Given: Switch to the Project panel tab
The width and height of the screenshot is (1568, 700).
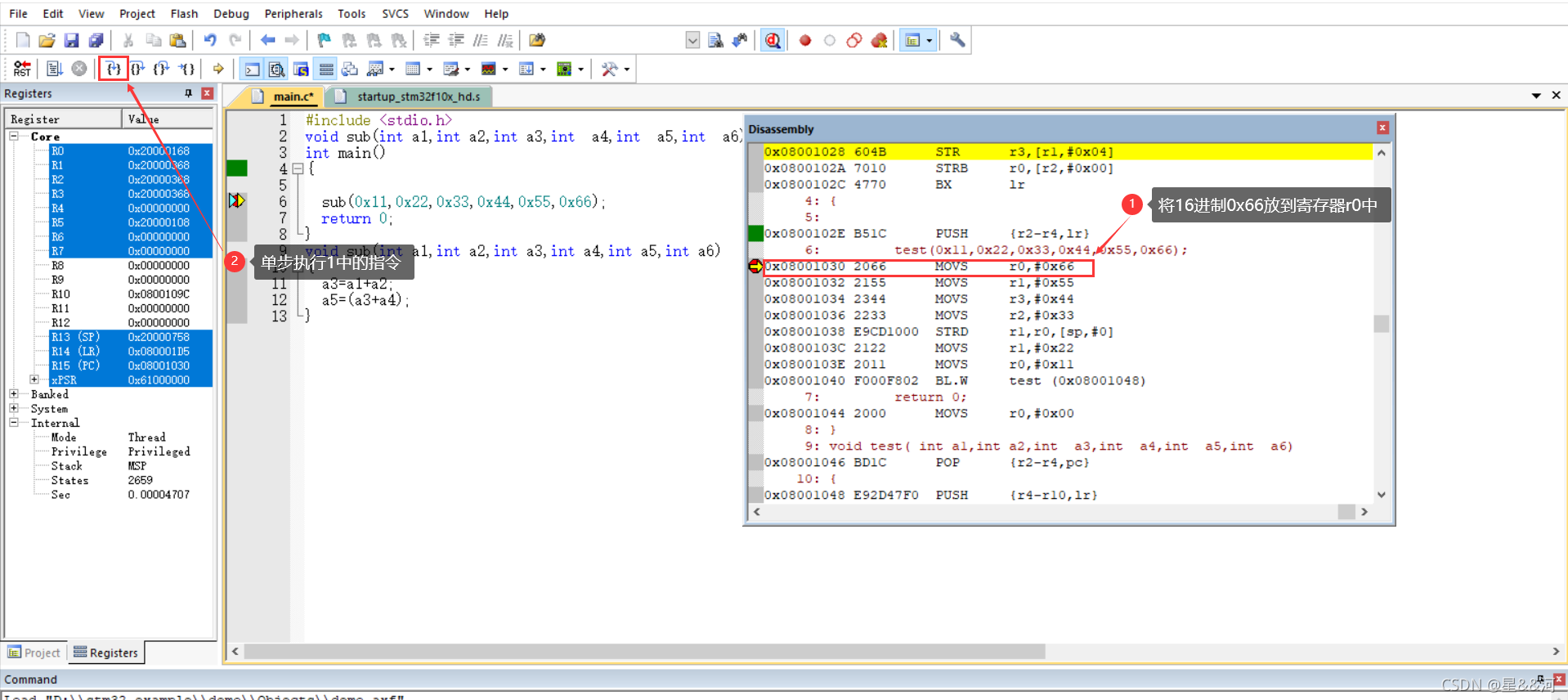Looking at the screenshot, I should (x=34, y=653).
